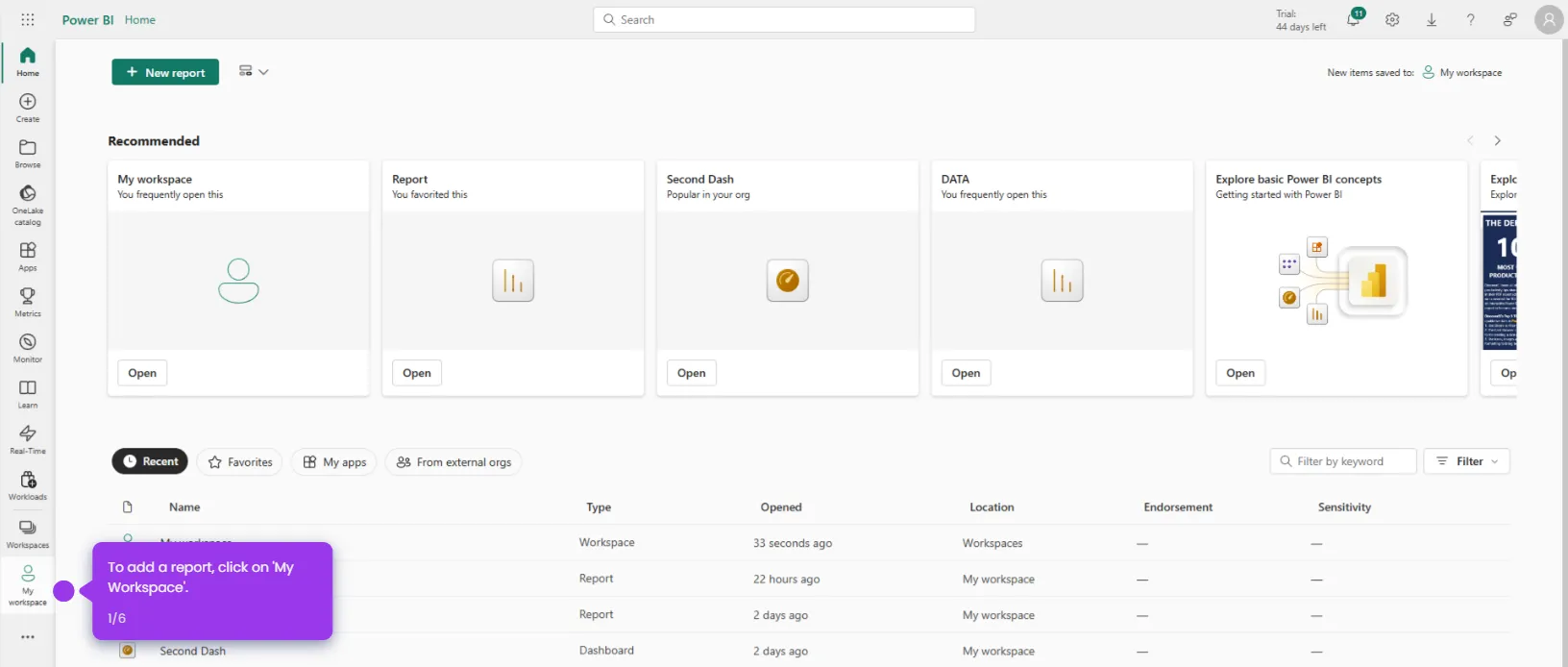Click the report icon on the Report card
1568x667 pixels.
[513, 281]
